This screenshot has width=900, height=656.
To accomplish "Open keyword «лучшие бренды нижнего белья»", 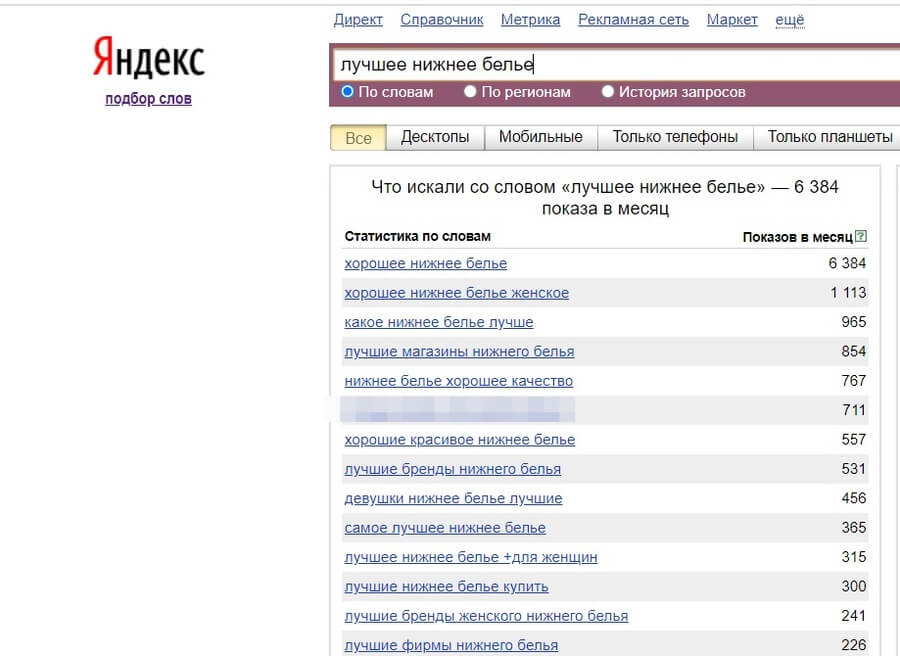I will click(452, 469).
